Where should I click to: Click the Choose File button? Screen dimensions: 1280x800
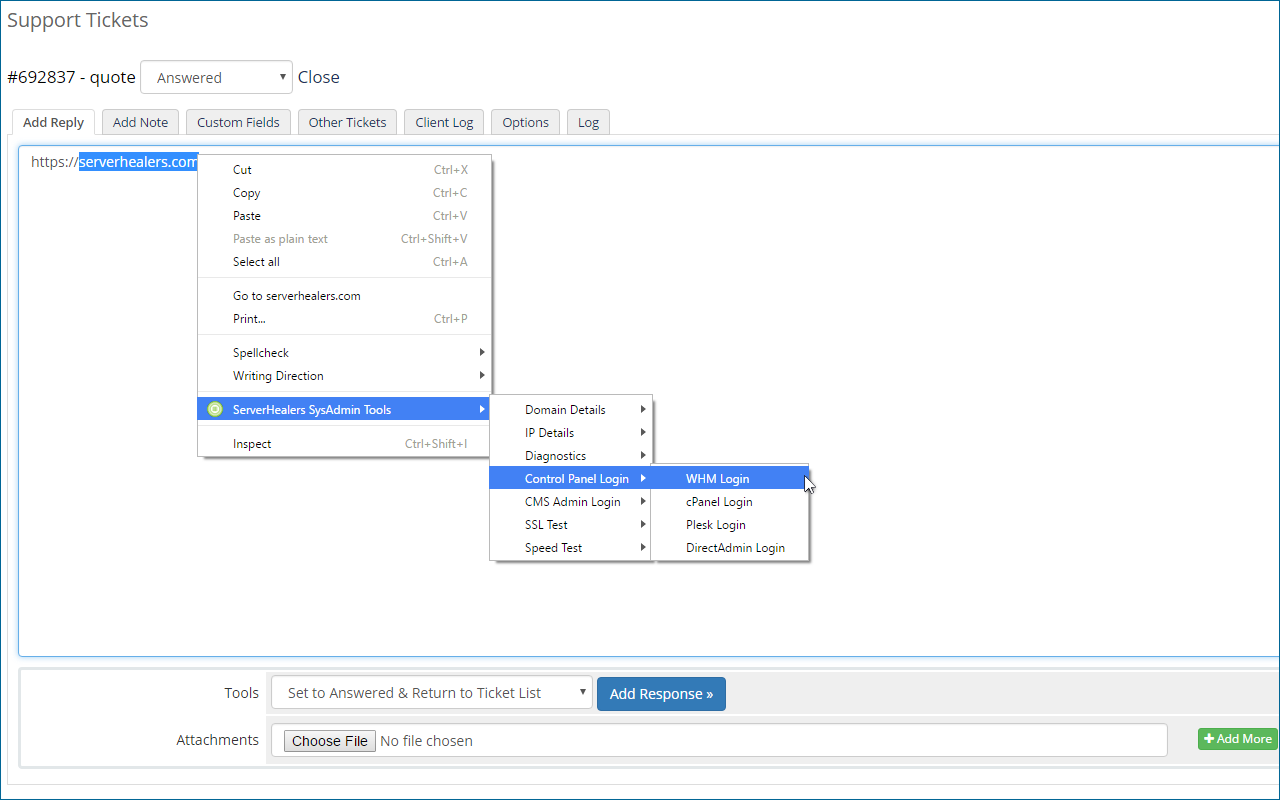(x=330, y=741)
